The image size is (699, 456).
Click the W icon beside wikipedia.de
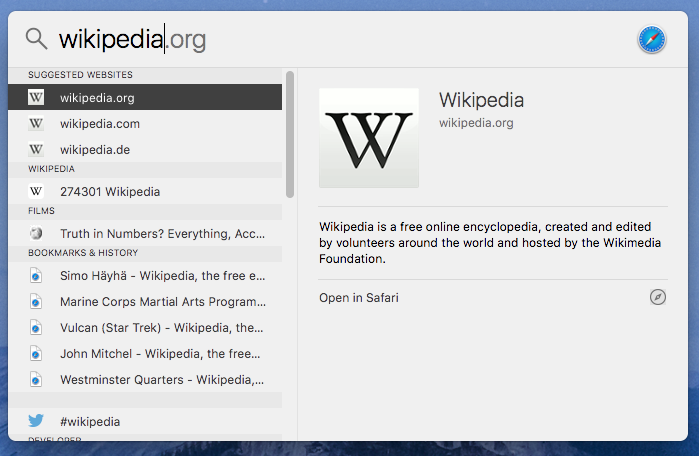(x=36, y=149)
